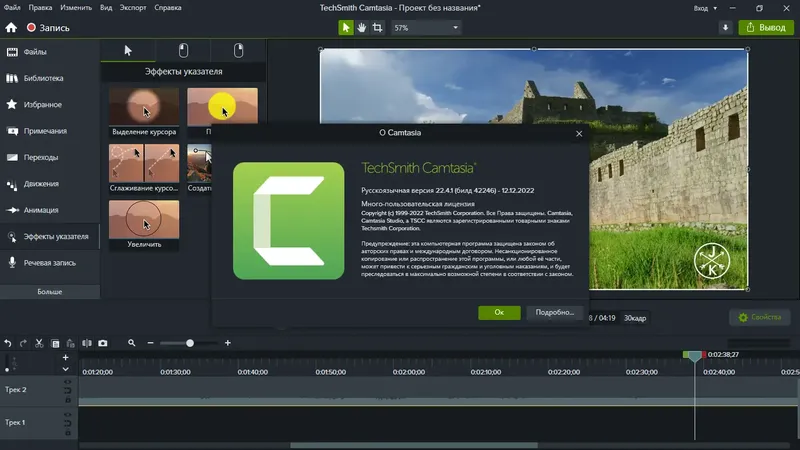Activate the crop tool
The height and width of the screenshot is (450, 800).
[x=378, y=28]
